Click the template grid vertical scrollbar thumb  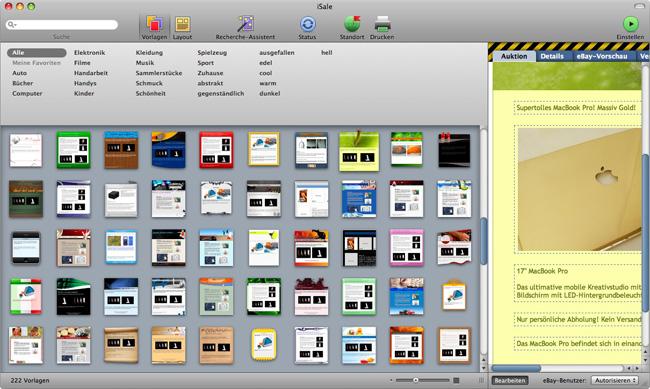coord(483,241)
